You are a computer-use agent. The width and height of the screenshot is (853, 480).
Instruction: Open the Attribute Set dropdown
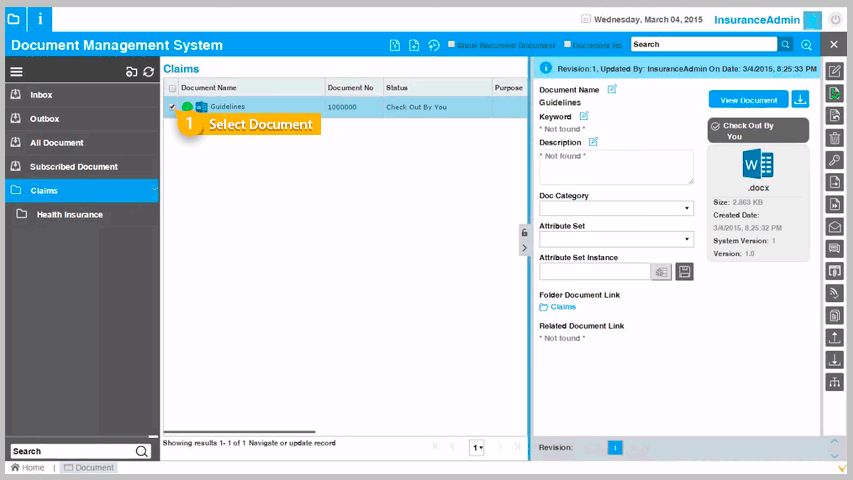click(x=616, y=239)
